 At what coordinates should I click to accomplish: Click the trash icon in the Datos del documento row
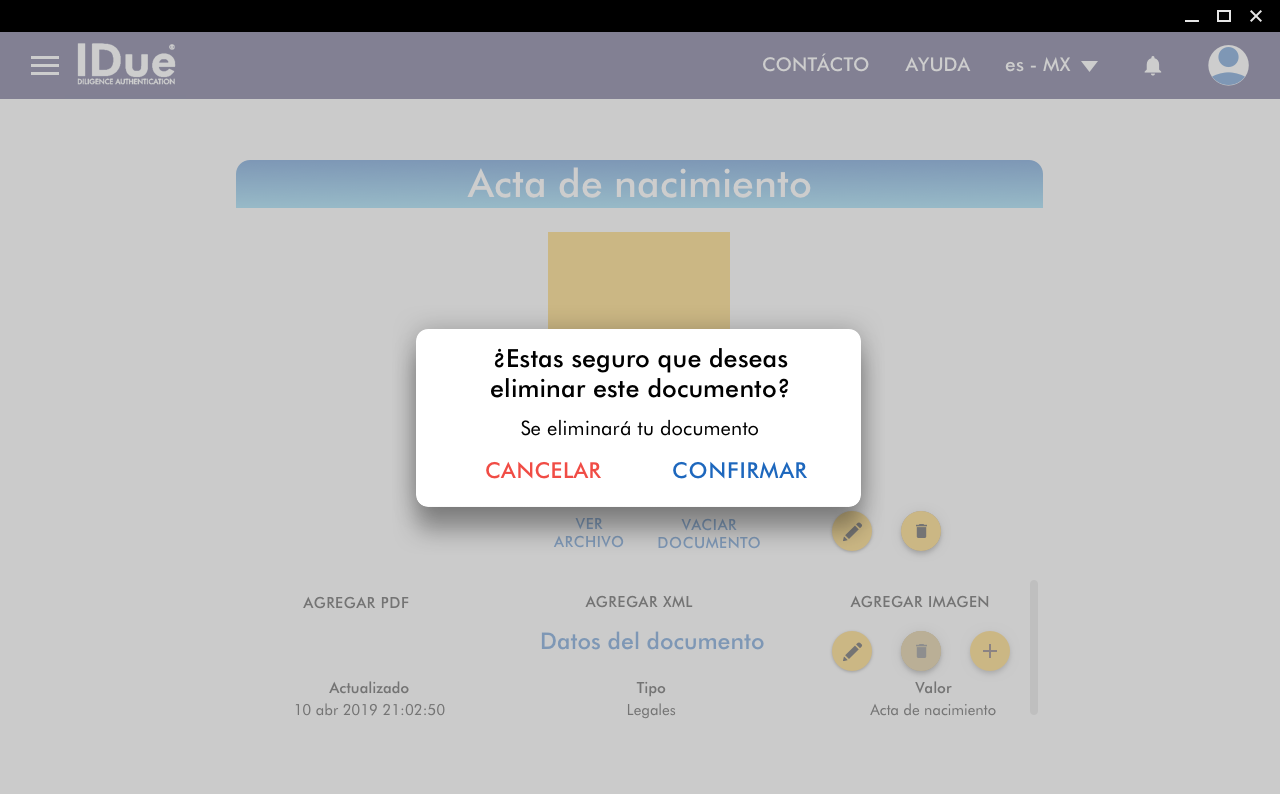920,651
